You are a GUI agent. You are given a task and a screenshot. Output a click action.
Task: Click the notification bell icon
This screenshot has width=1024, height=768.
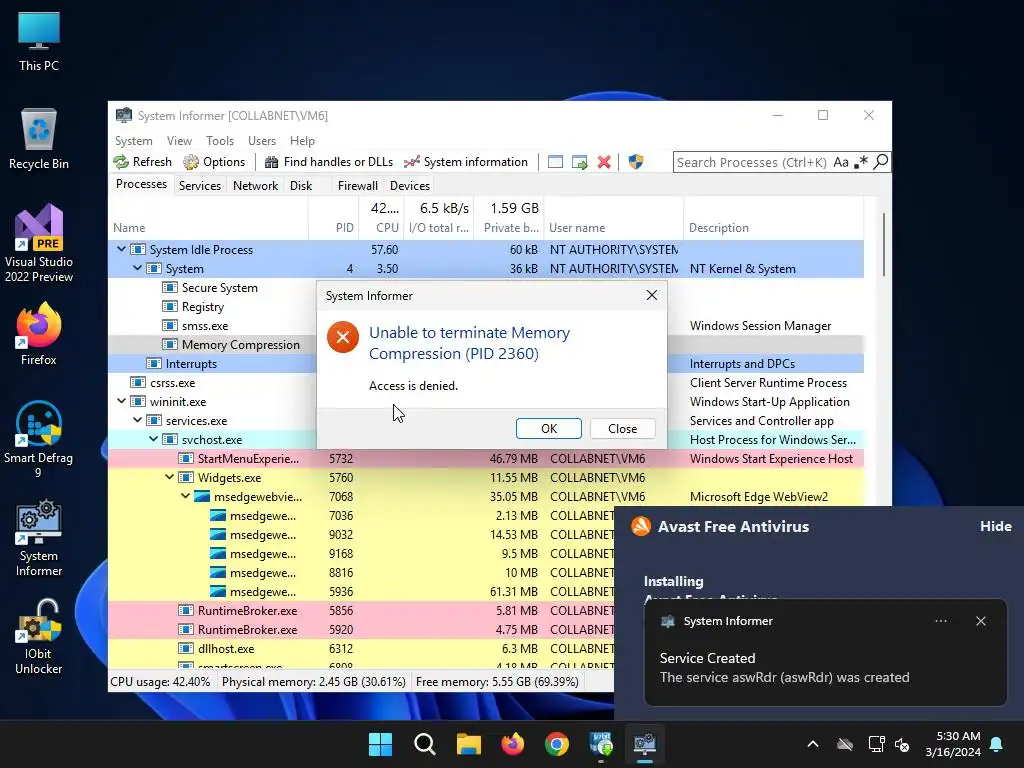click(x=997, y=744)
